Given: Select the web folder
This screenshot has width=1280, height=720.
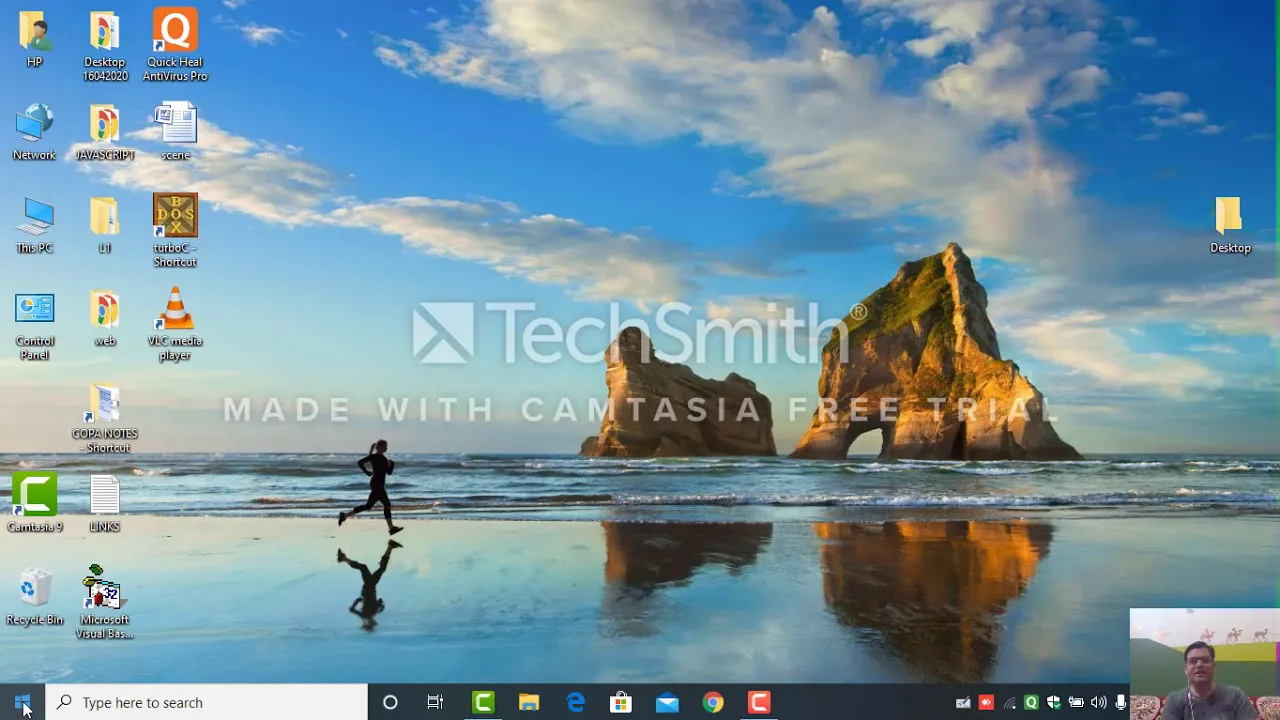Looking at the screenshot, I should click(x=105, y=318).
